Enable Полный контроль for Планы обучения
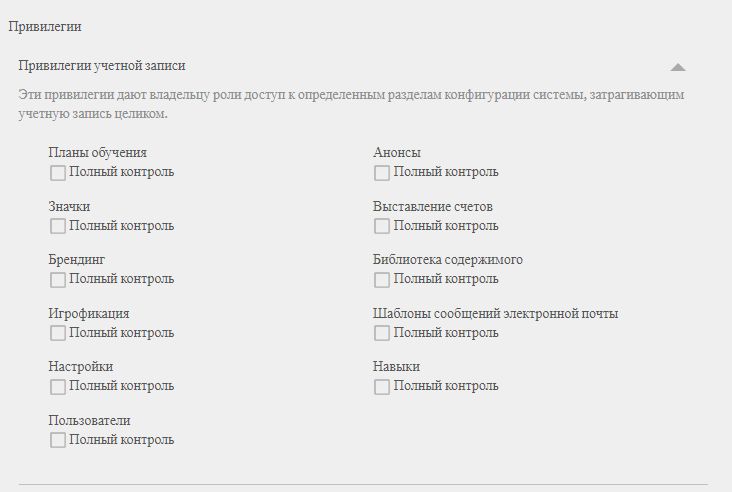732x492 pixels. (58, 172)
